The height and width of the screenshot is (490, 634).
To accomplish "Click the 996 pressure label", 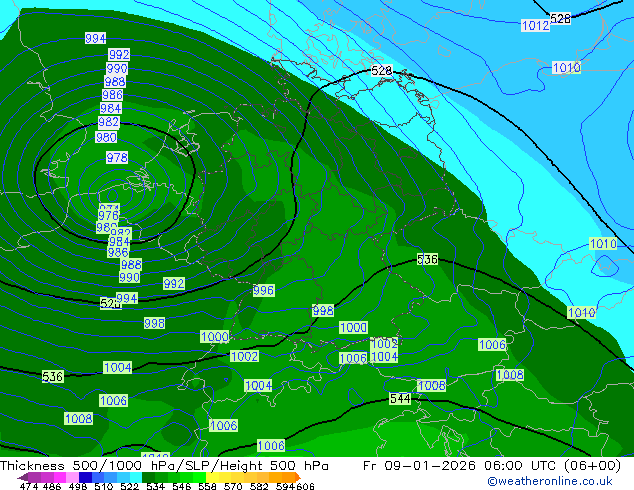I will click(x=263, y=290).
